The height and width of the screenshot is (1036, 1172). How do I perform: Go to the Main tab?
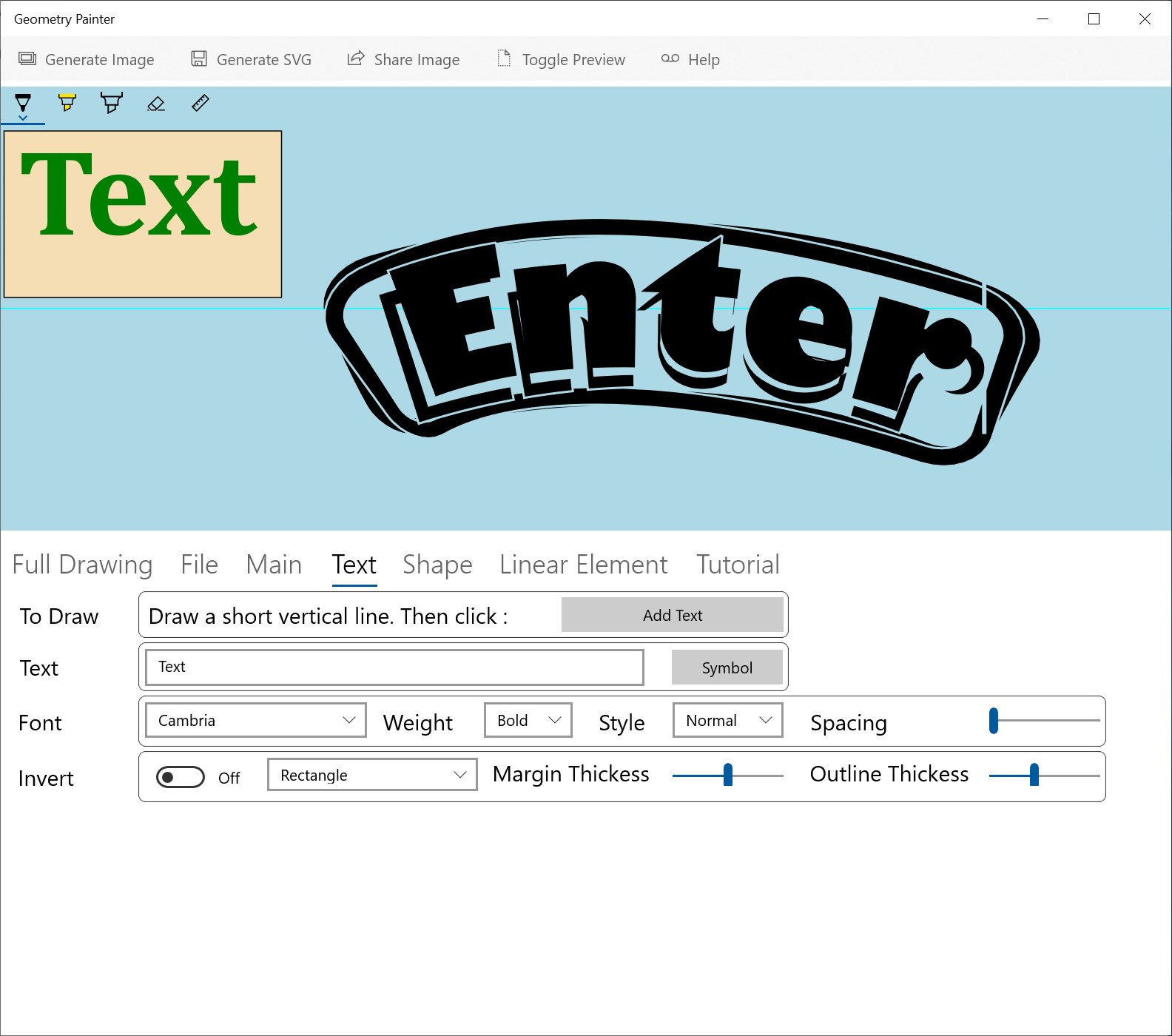pyautogui.click(x=274, y=565)
